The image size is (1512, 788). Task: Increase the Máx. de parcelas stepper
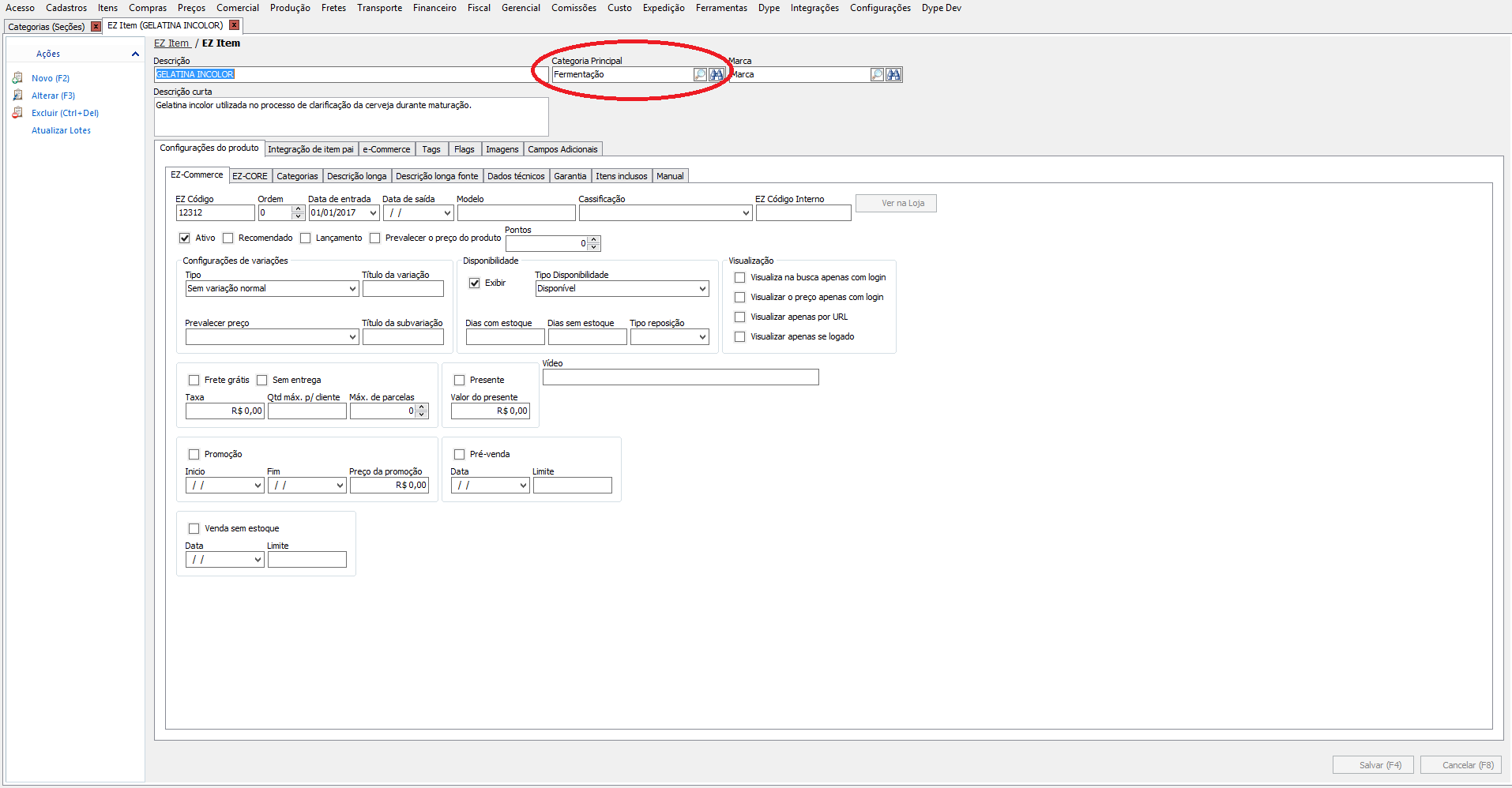pos(422,407)
